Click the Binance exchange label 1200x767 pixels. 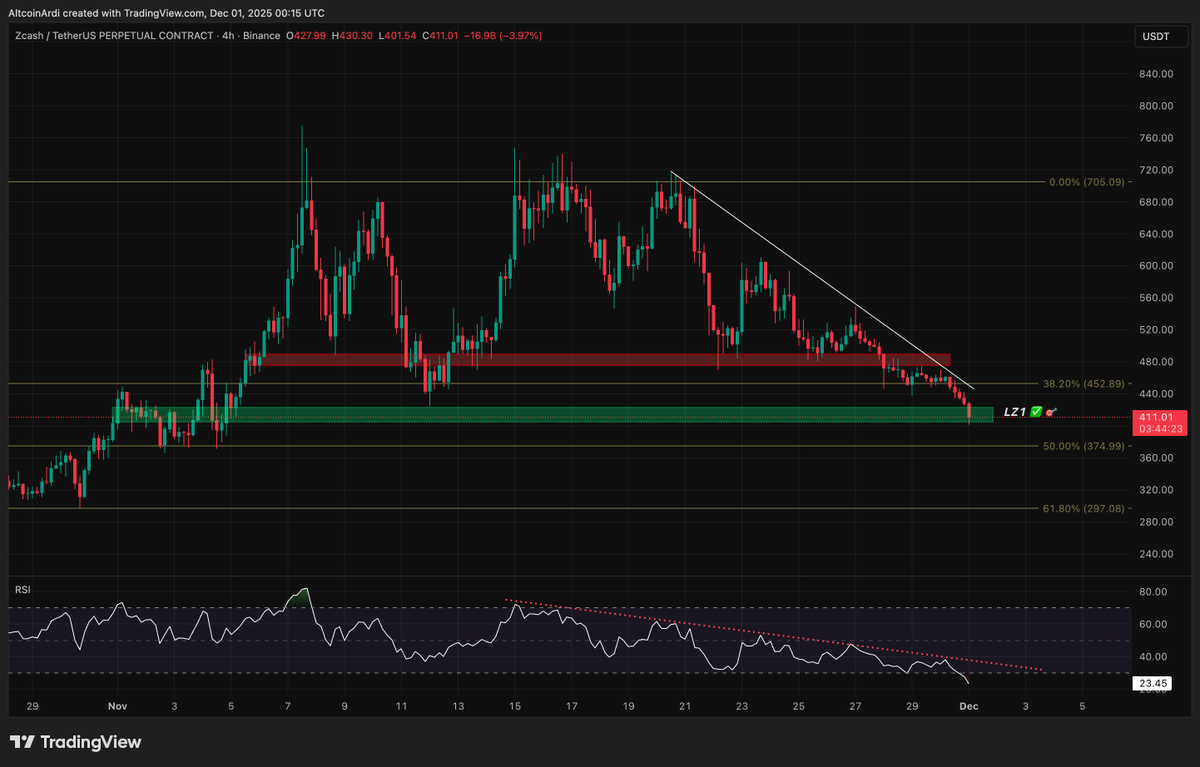(260, 35)
